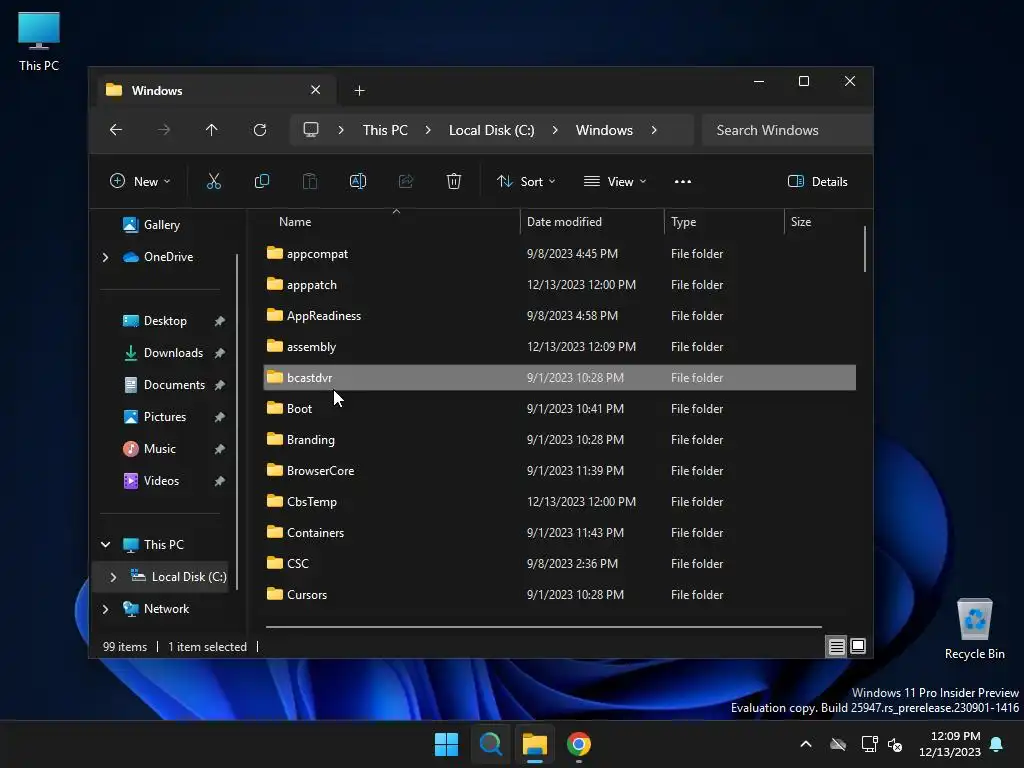This screenshot has height=768, width=1024.
Task: Open the New dropdown menu
Action: [140, 182]
